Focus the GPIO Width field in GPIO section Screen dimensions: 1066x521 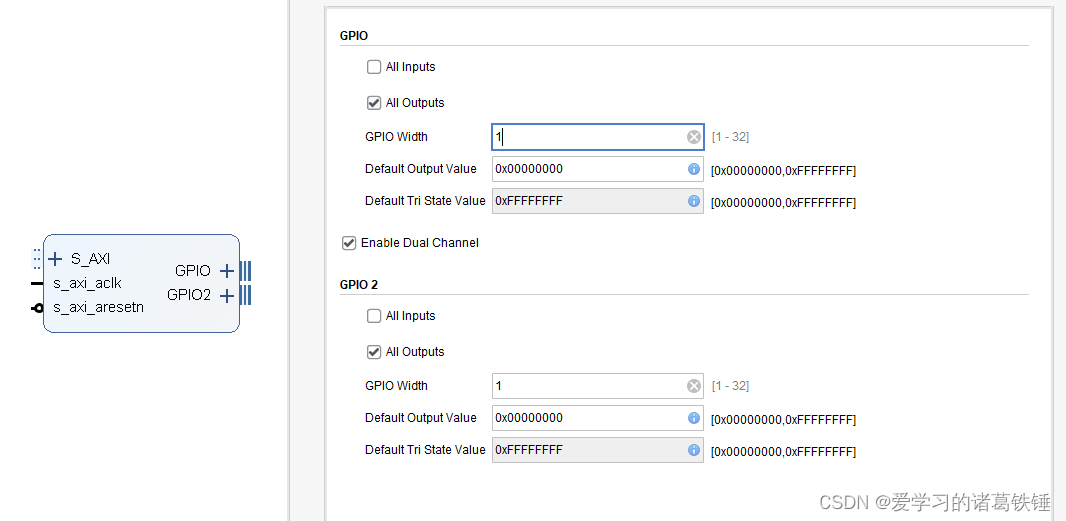598,137
